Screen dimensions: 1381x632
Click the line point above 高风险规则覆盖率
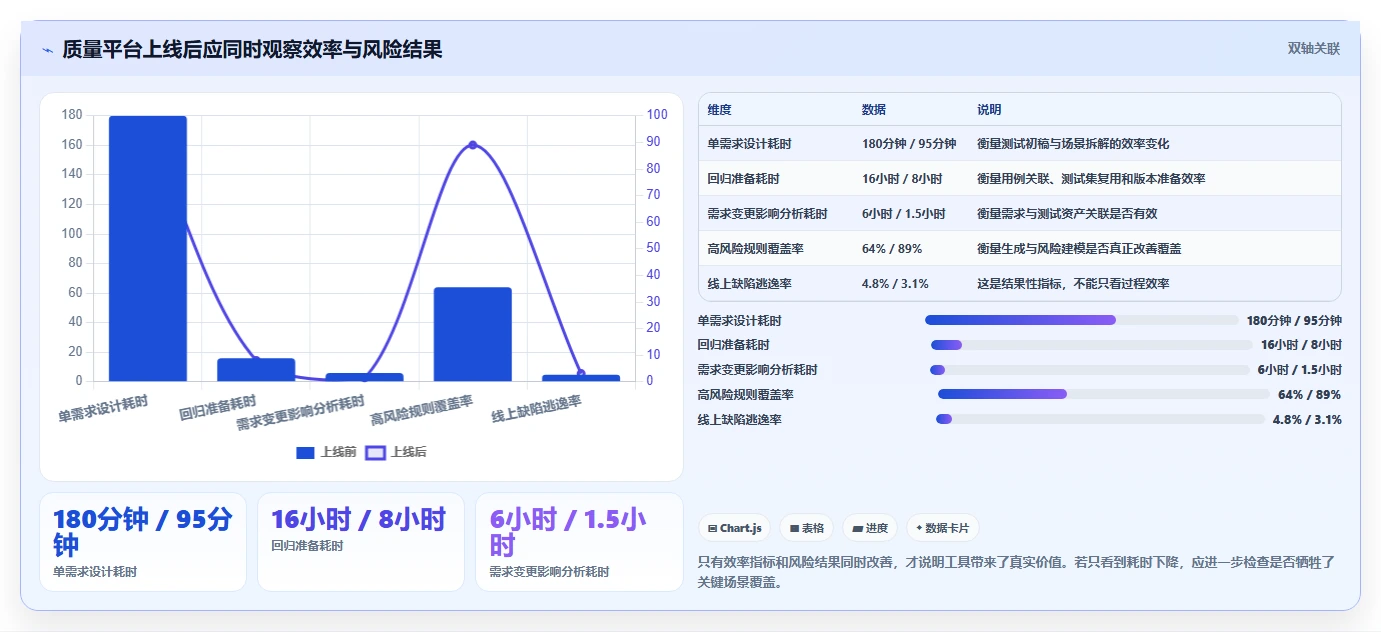pos(472,145)
